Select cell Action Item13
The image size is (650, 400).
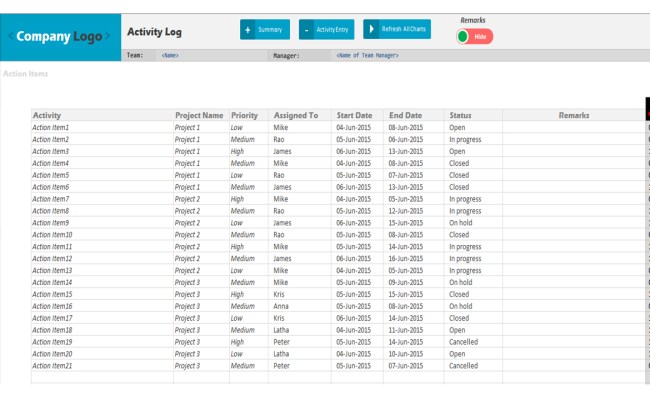coord(102,270)
